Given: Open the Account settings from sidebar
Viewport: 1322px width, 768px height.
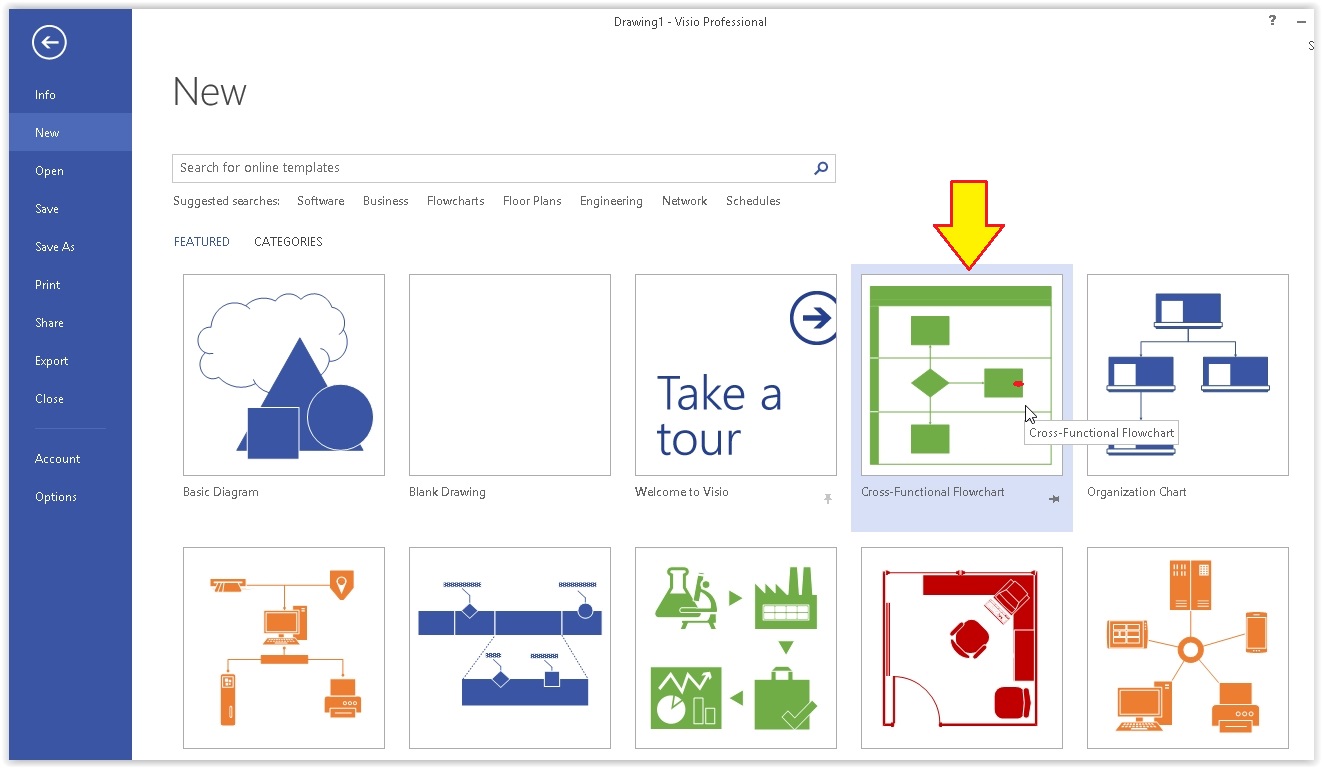Looking at the screenshot, I should 58,458.
